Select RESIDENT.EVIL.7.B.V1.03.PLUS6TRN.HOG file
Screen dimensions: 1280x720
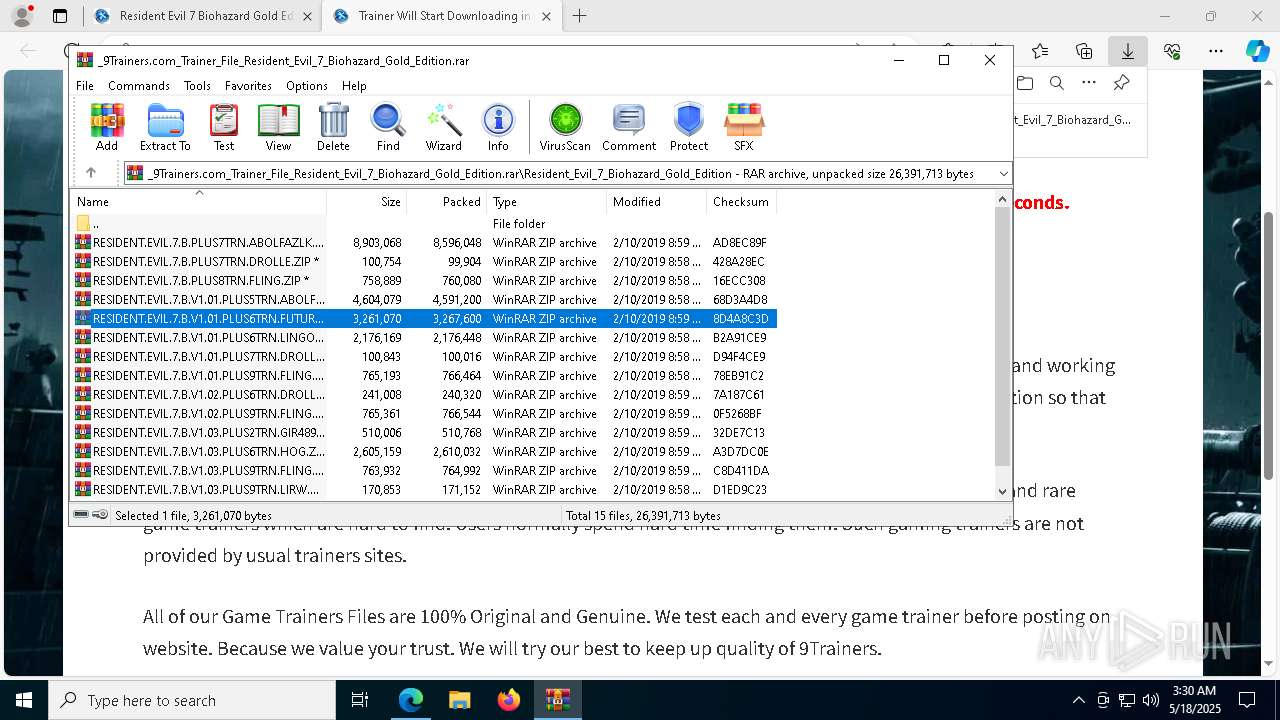tap(424, 452)
